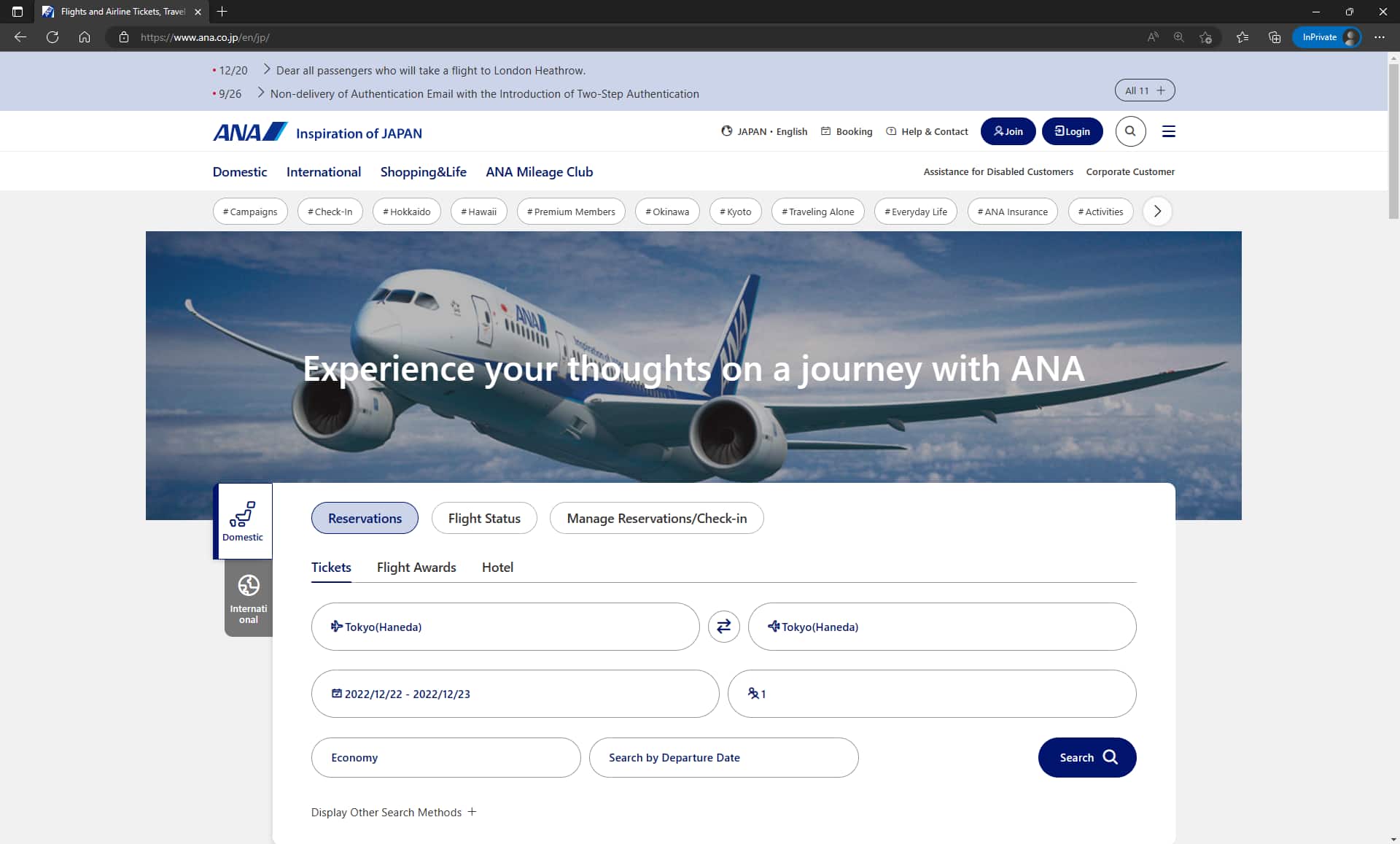Image resolution: width=1400 pixels, height=844 pixels.
Task: Open the site search magnifier icon
Action: (x=1130, y=131)
